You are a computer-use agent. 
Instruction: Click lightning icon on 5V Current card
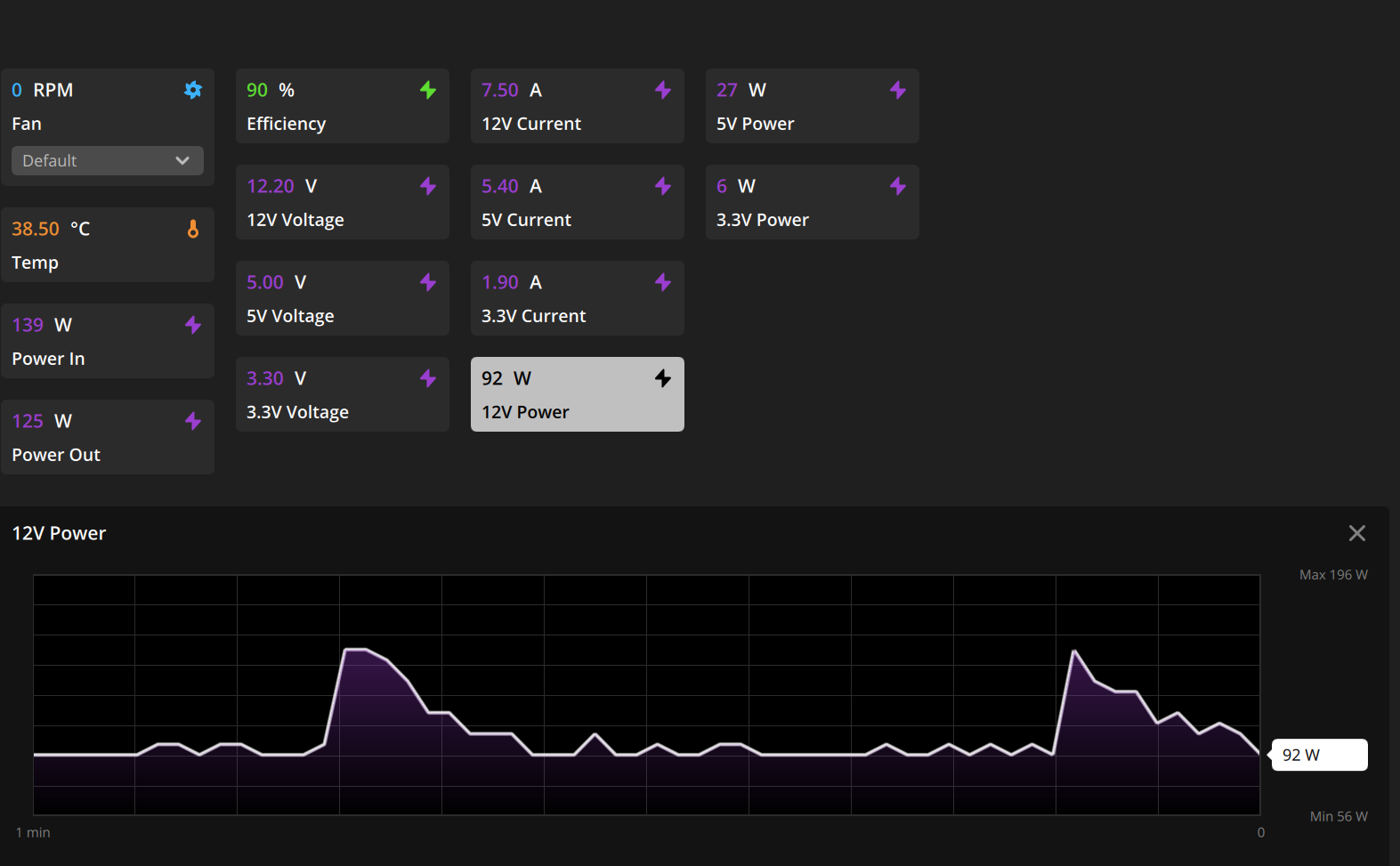(x=663, y=186)
